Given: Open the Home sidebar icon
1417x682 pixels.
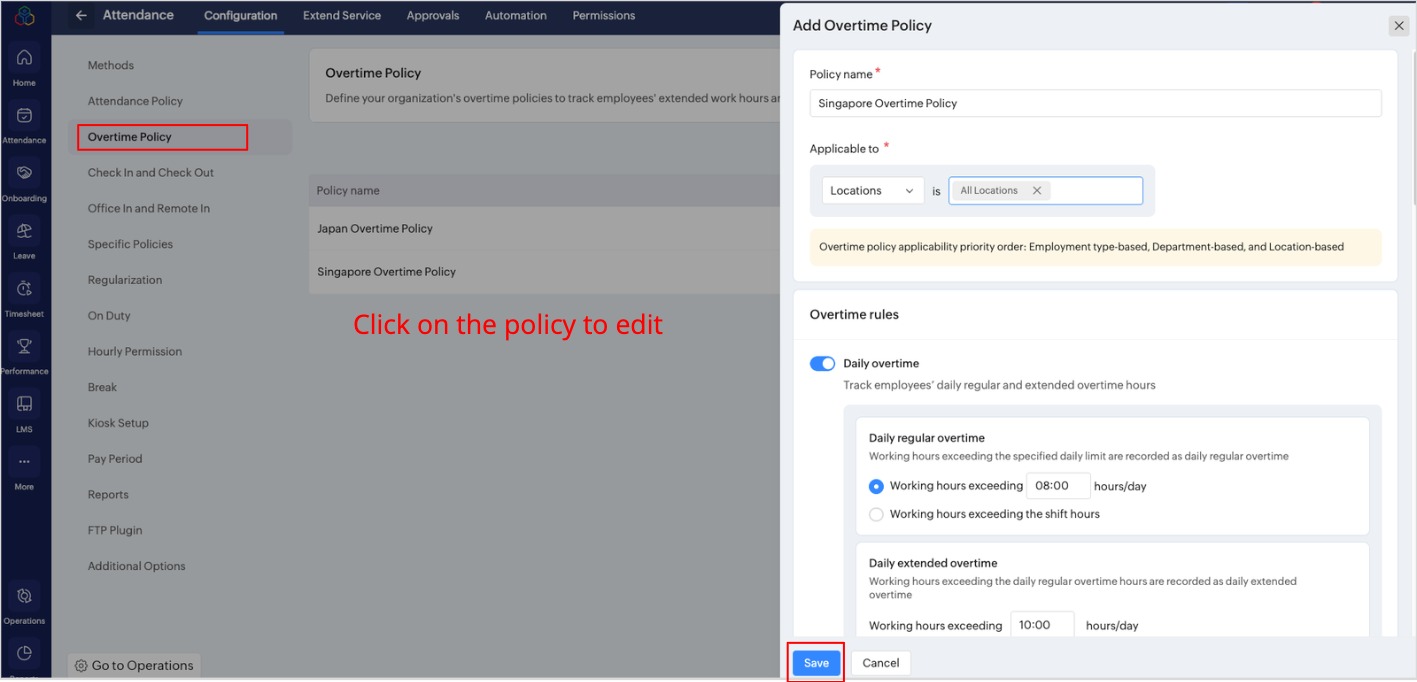Looking at the screenshot, I should (x=24, y=58).
